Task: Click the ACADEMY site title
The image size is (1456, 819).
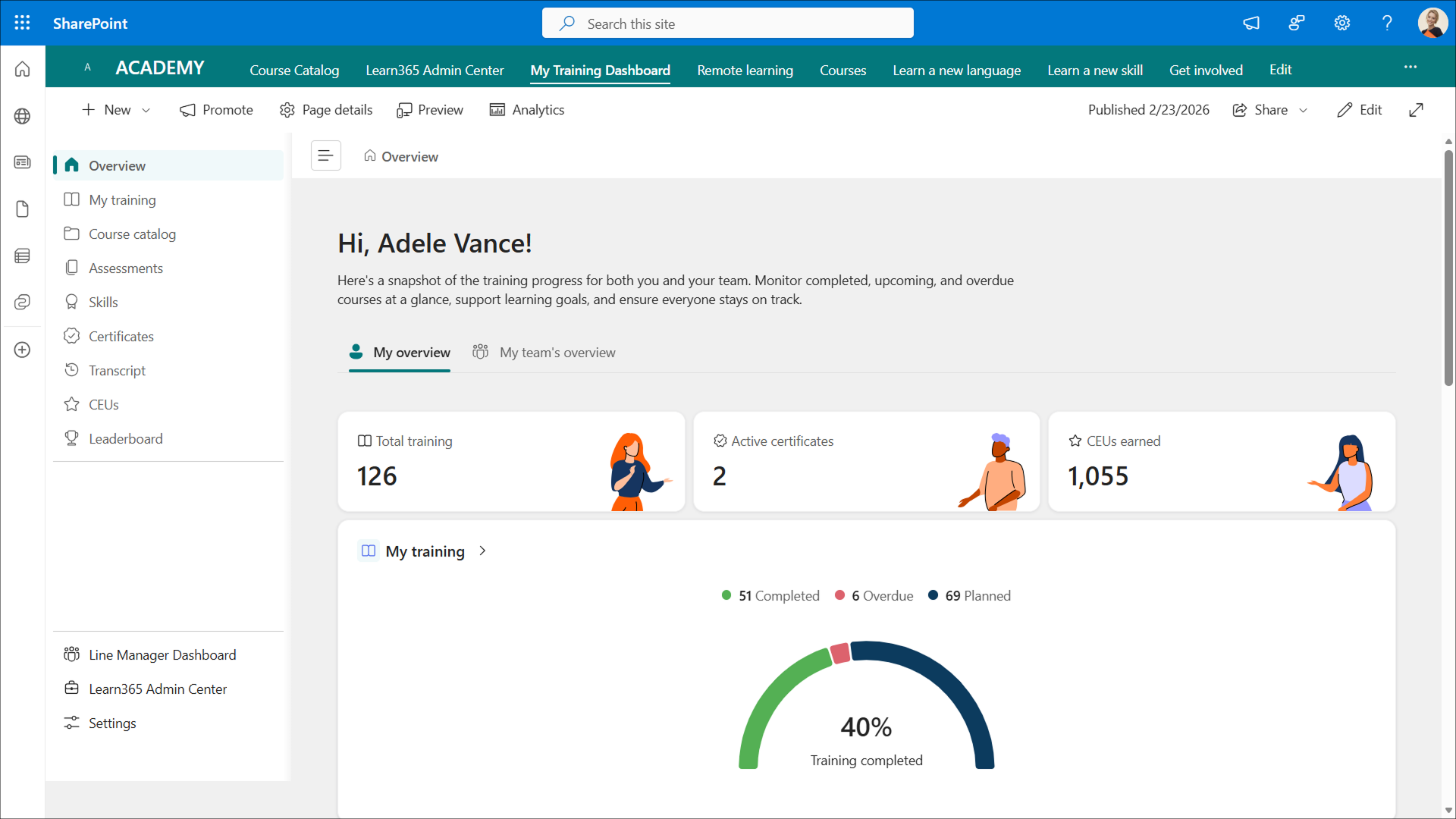Action: tap(160, 67)
